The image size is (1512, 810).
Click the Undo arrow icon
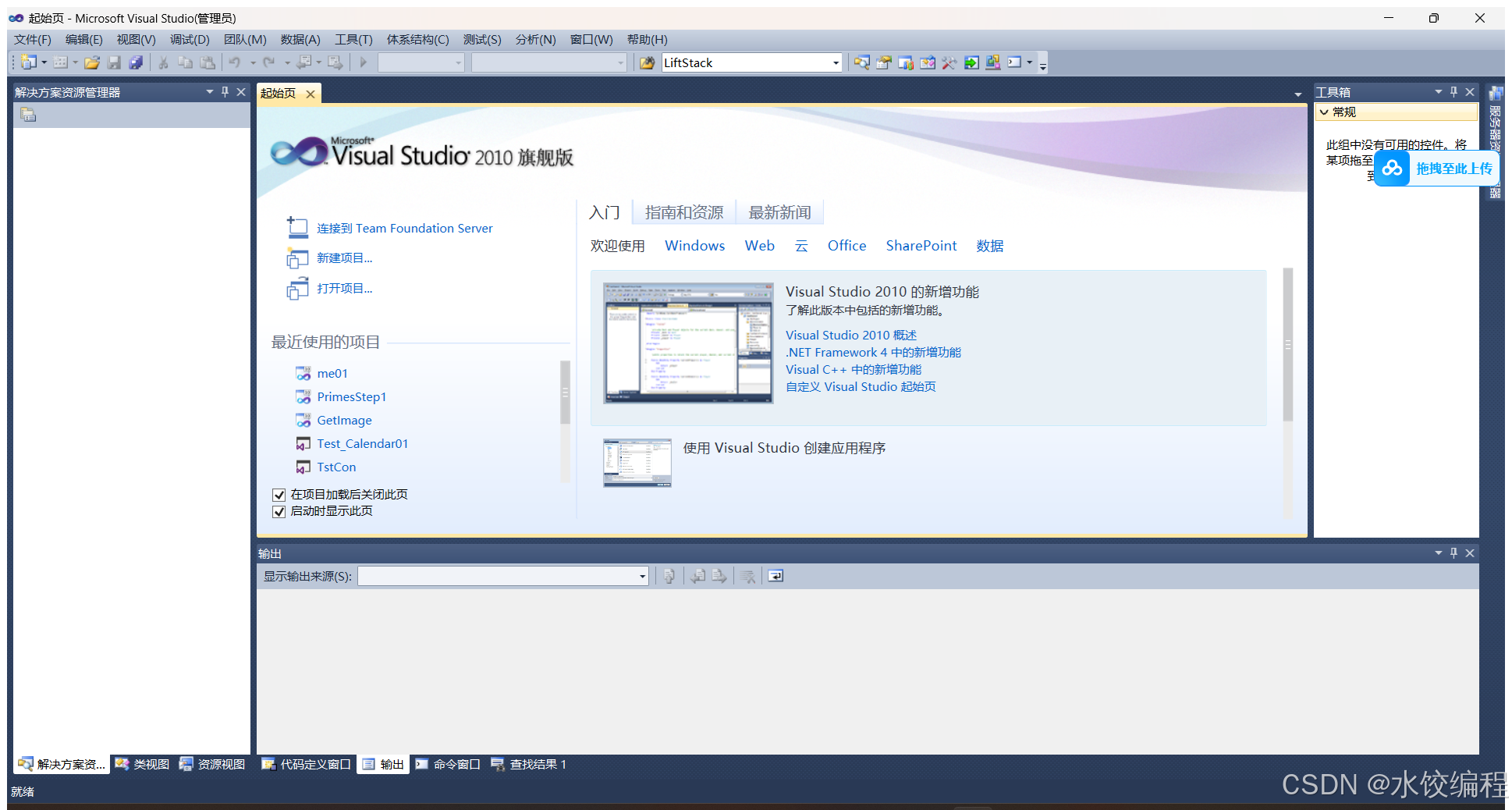234,62
